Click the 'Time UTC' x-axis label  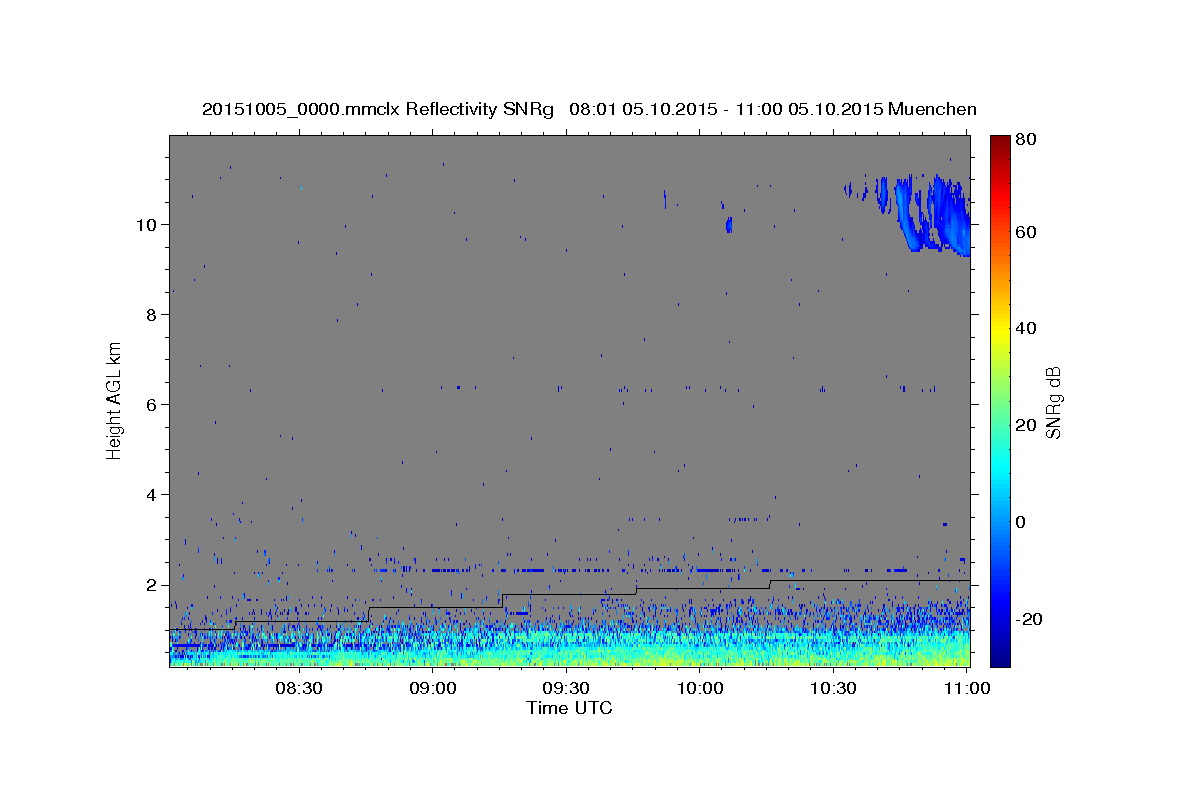569,708
